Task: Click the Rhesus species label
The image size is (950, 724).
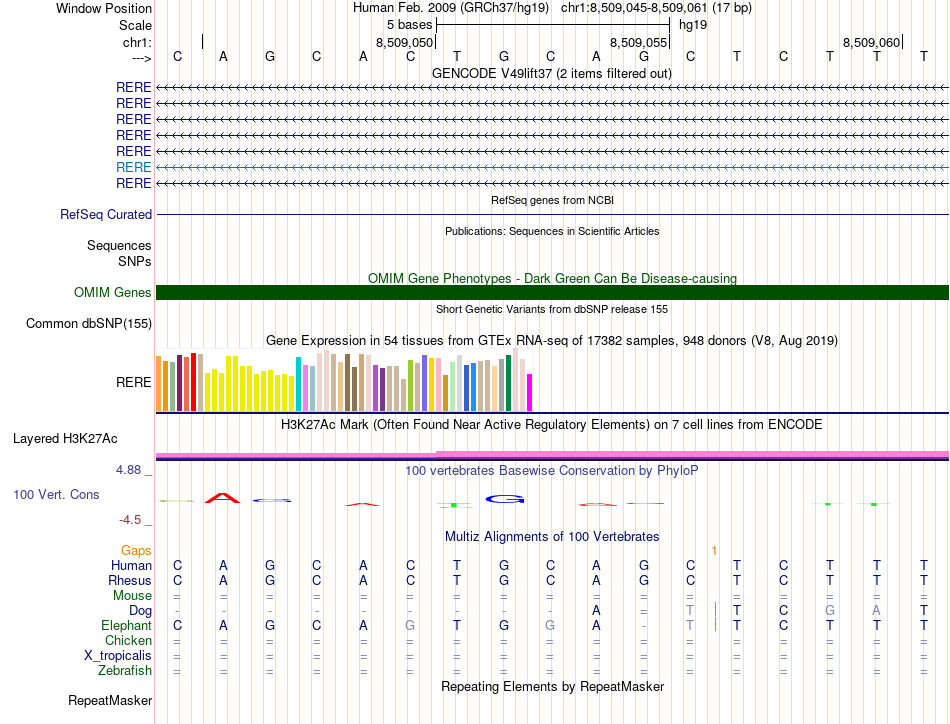Action: pos(130,580)
